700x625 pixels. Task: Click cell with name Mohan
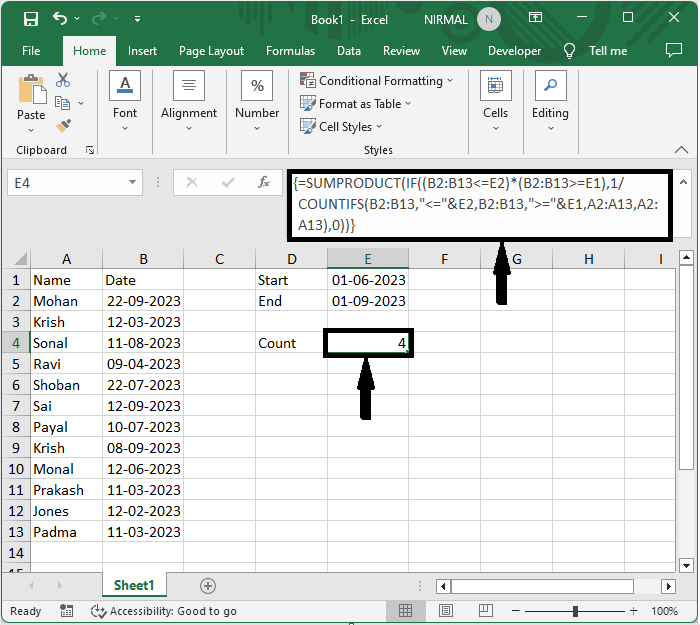coord(66,301)
